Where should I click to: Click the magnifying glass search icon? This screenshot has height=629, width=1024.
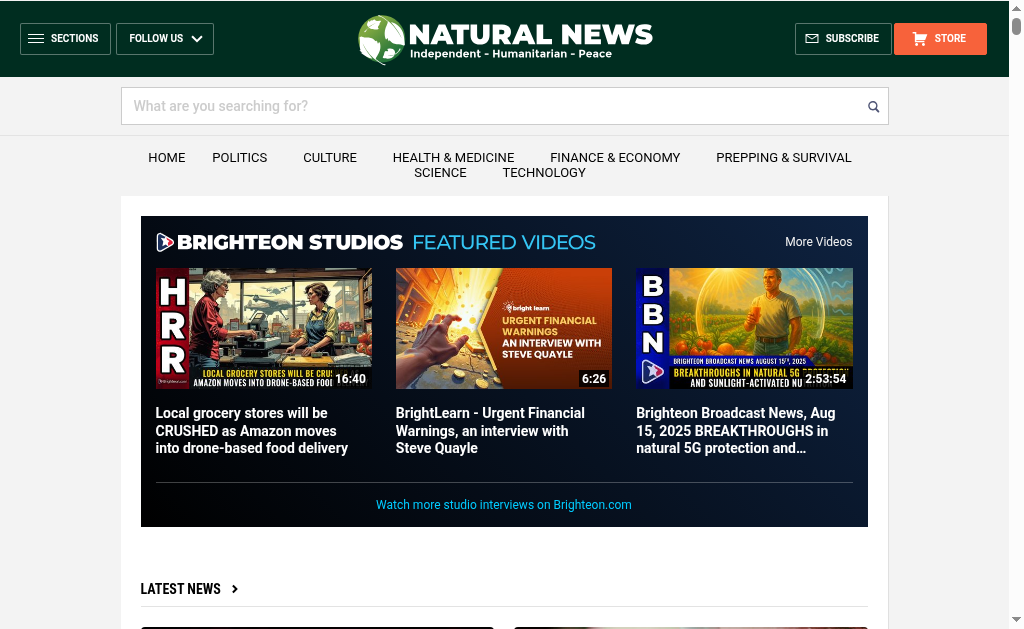(x=873, y=106)
